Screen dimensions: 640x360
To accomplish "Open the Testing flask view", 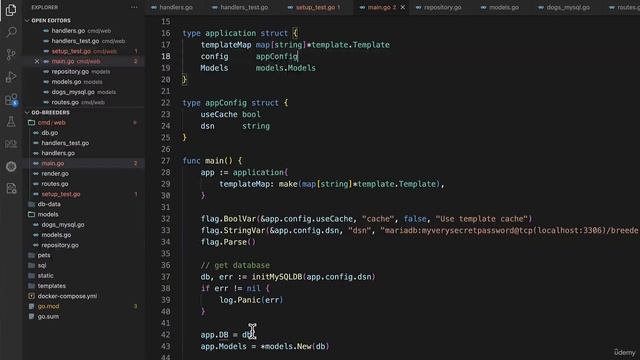I will coord(11,122).
